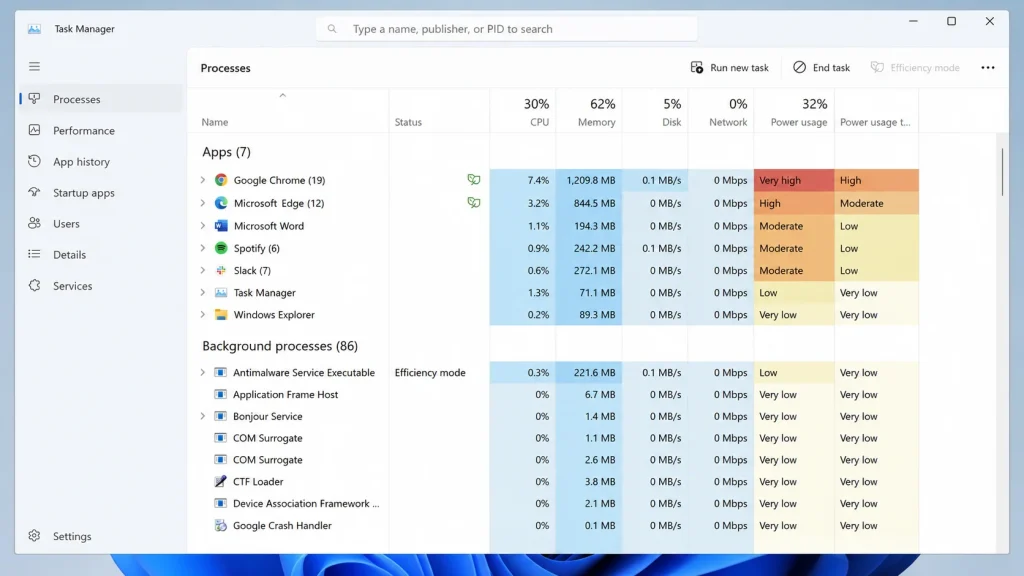Click the Antimalware Service Executable icon
Image resolution: width=1024 pixels, height=576 pixels.
(x=220, y=372)
